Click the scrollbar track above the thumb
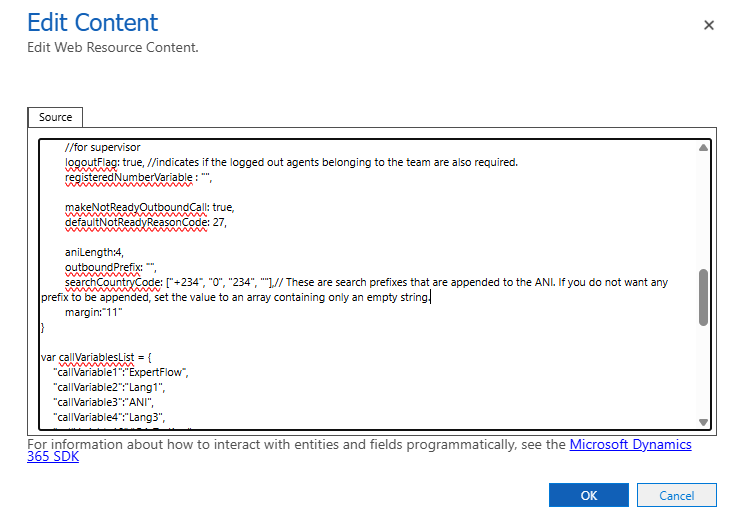 pyautogui.click(x=703, y=210)
